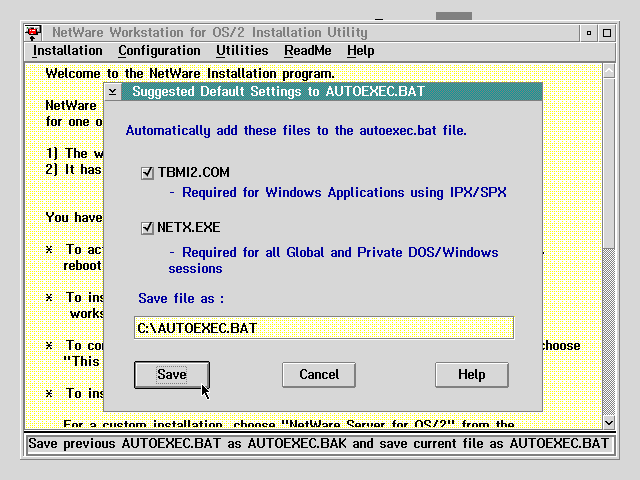
Task: Click the dialog's Help button
Action: pos(471,375)
